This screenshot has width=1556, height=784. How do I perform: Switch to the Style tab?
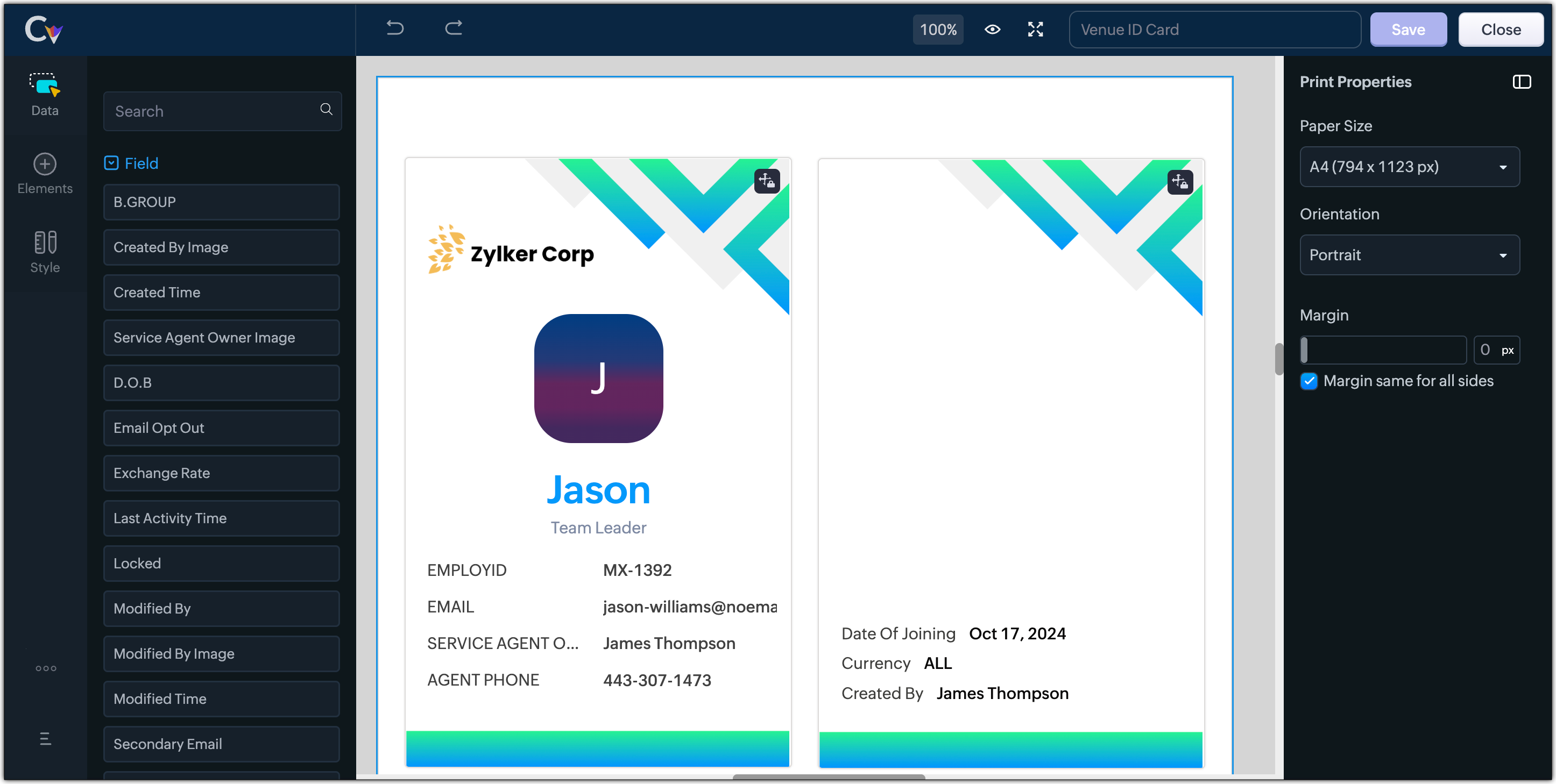45,252
